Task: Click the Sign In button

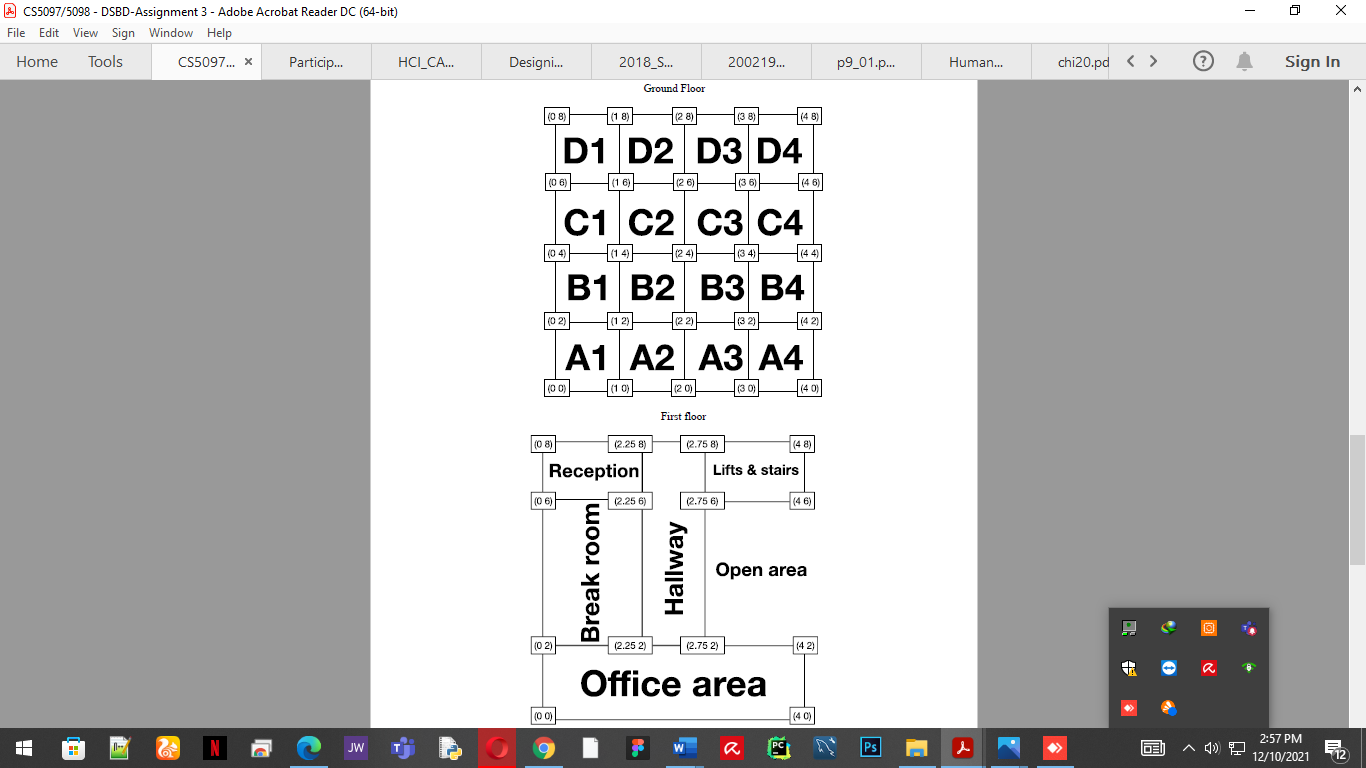Action: click(x=1312, y=61)
